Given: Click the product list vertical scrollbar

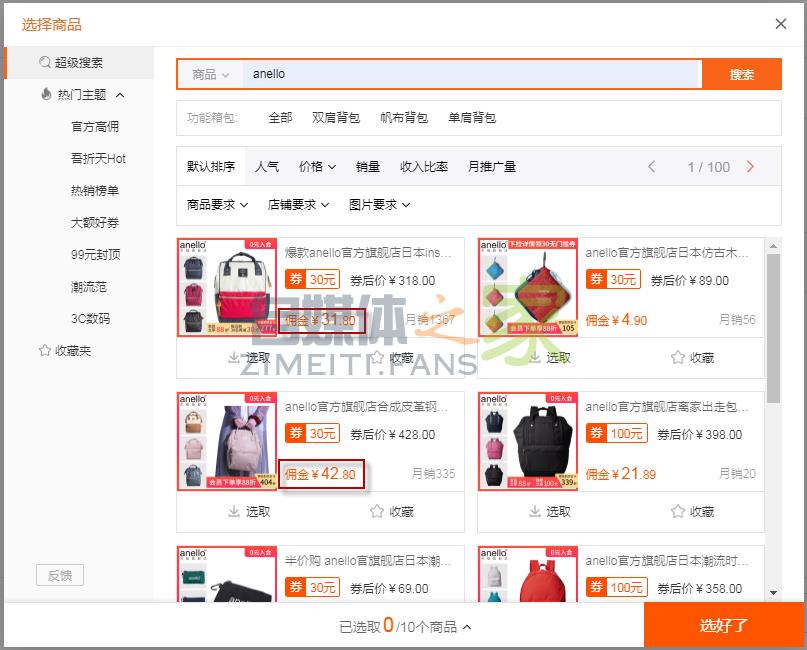Looking at the screenshot, I should [x=773, y=330].
